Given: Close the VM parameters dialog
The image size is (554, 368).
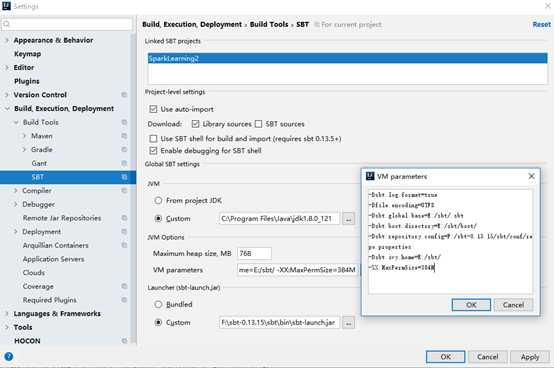Looking at the screenshot, I should pos(531,176).
